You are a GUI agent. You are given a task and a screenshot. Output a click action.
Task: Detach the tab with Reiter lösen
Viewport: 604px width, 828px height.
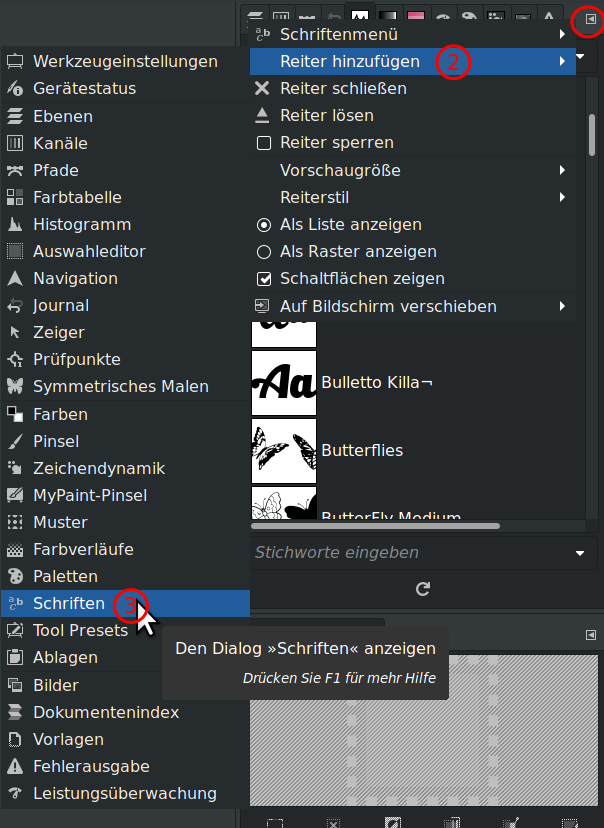tap(412, 115)
